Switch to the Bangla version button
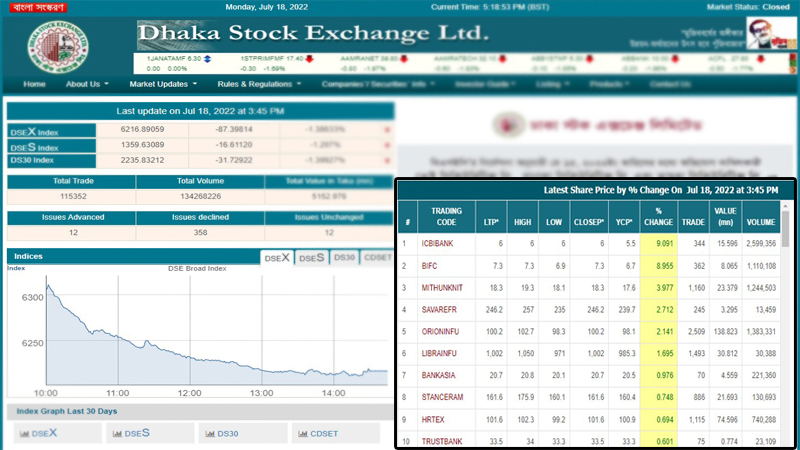The image size is (800, 450). click(37, 9)
